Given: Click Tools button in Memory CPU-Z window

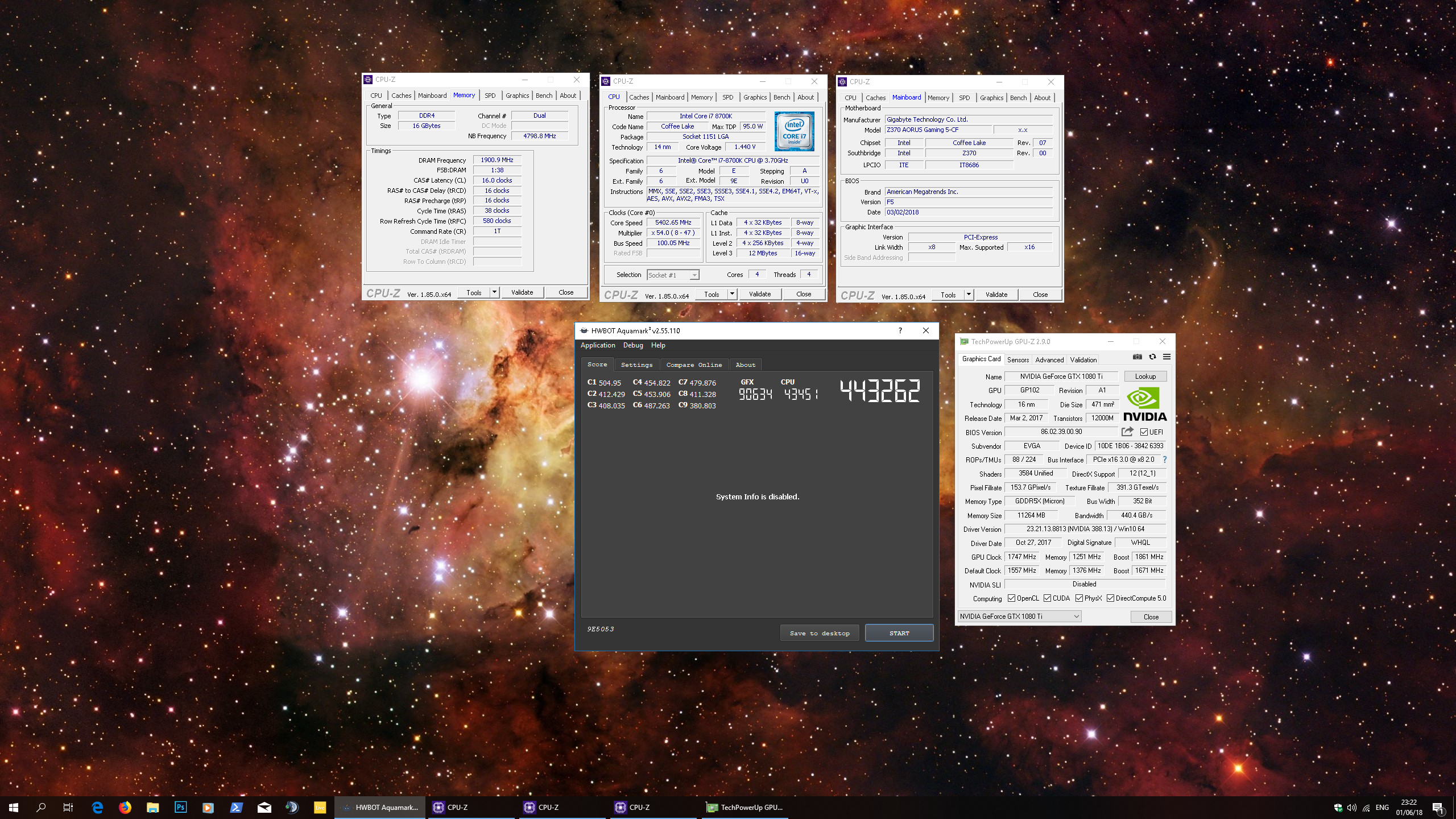Looking at the screenshot, I should (x=474, y=292).
